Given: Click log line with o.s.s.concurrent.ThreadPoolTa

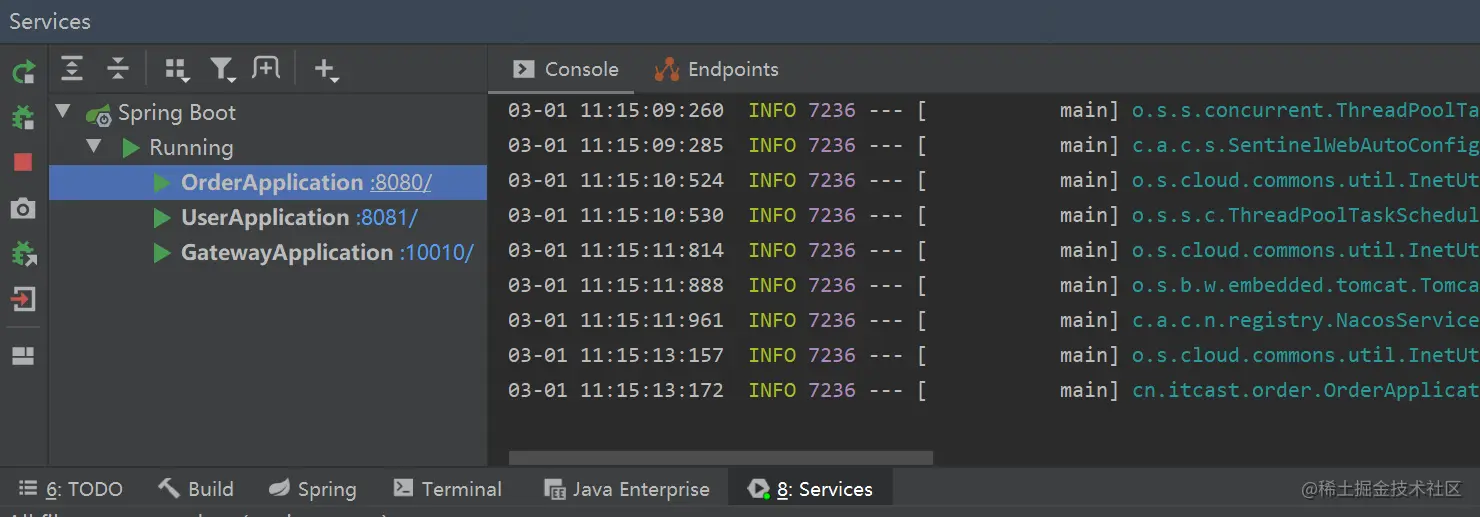Looking at the screenshot, I should [993, 110].
